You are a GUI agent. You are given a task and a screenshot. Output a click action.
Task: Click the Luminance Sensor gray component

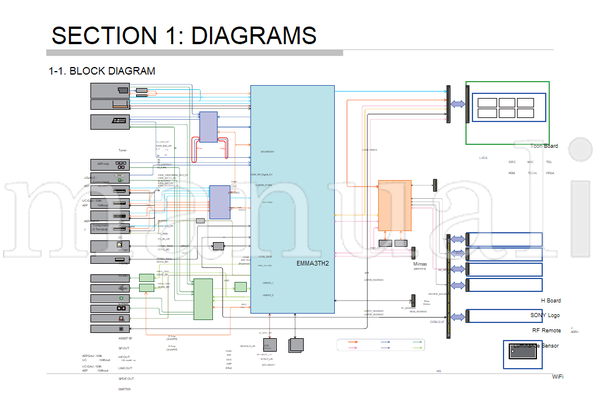coord(523,351)
